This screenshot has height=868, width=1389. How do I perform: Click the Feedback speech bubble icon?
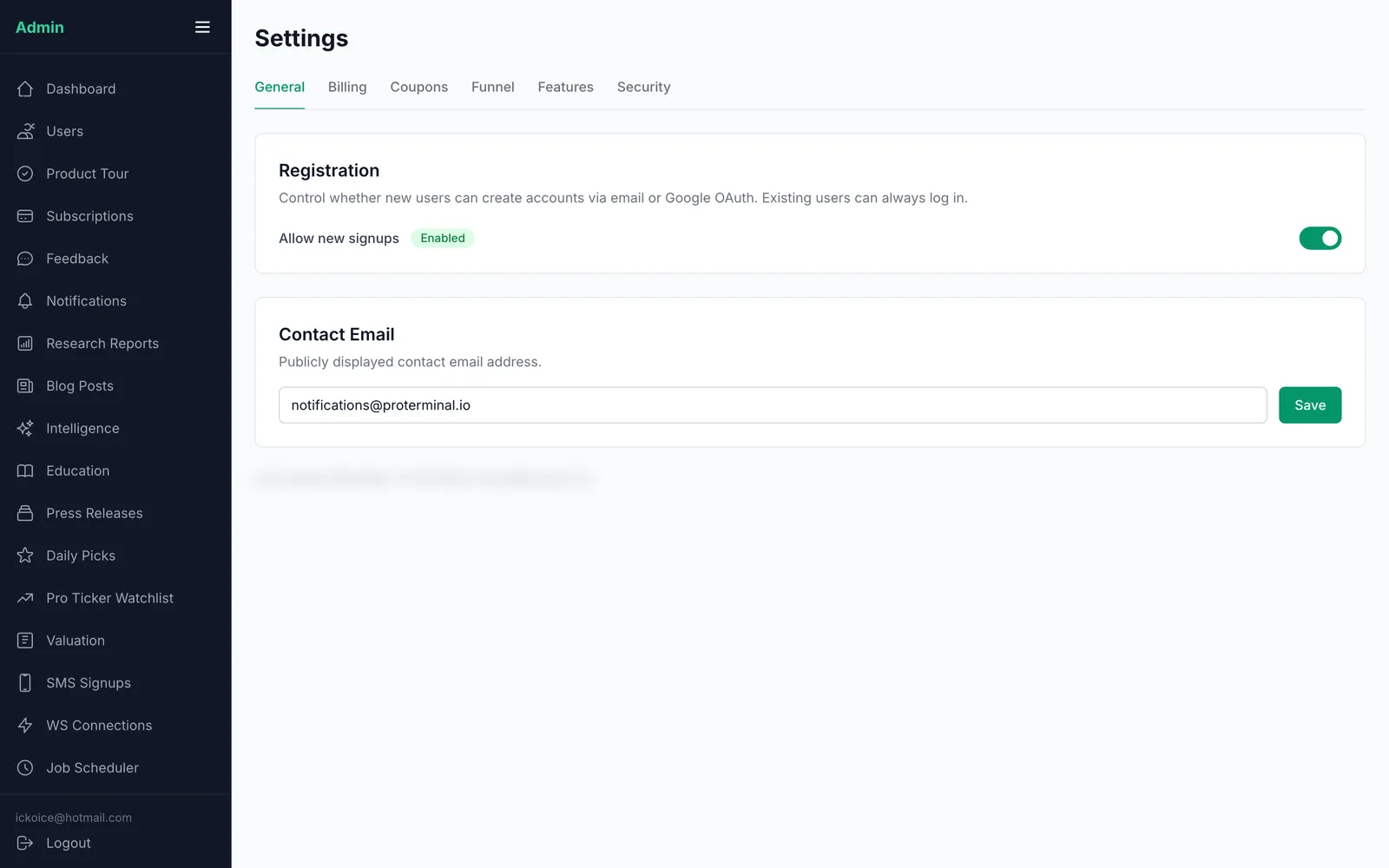tap(25, 259)
